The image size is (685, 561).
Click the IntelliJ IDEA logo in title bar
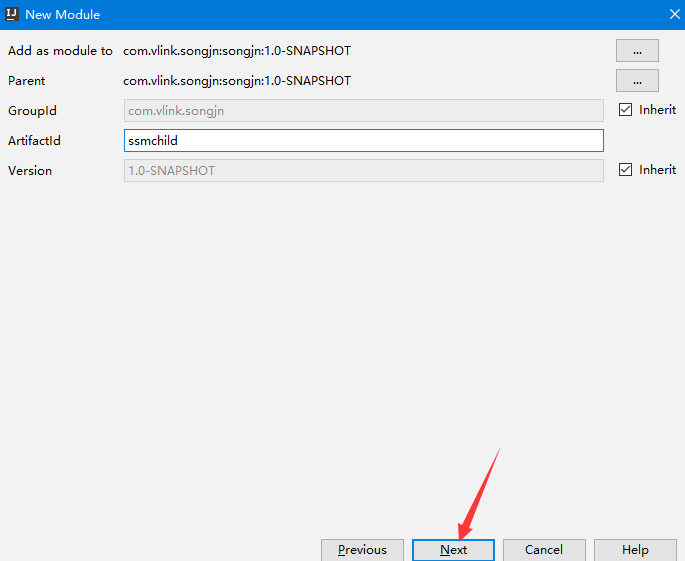coord(11,14)
